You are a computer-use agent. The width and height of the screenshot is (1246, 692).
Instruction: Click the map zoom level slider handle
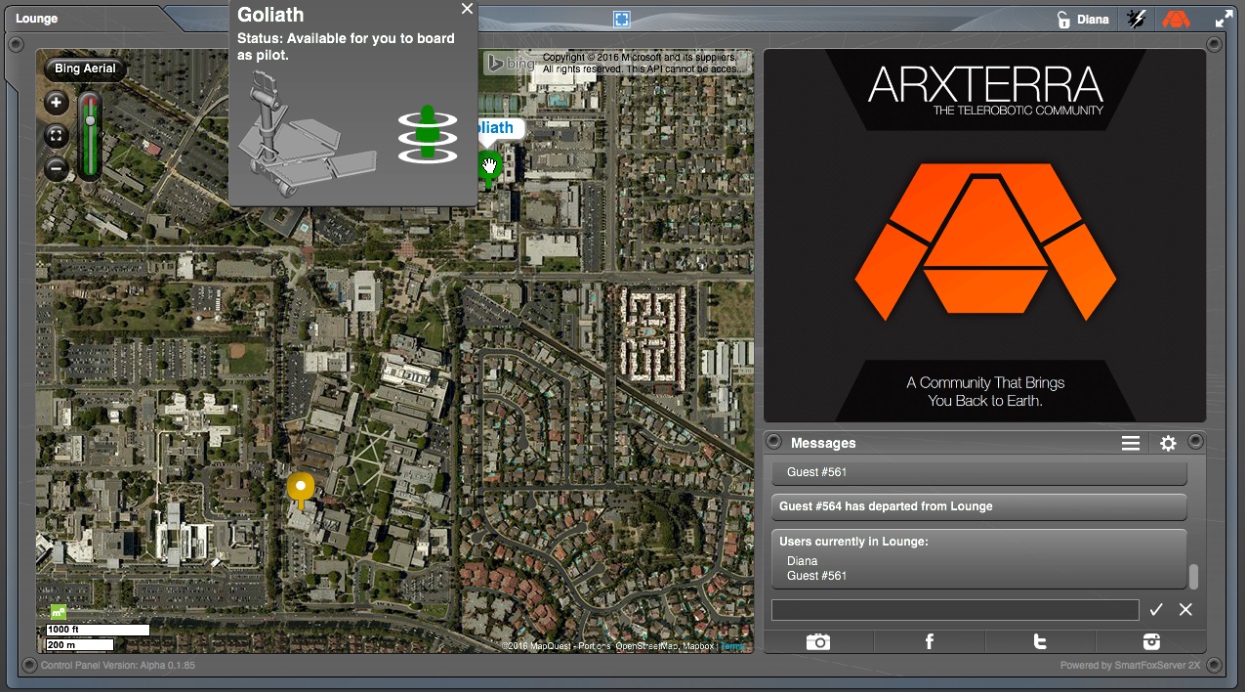click(90, 120)
